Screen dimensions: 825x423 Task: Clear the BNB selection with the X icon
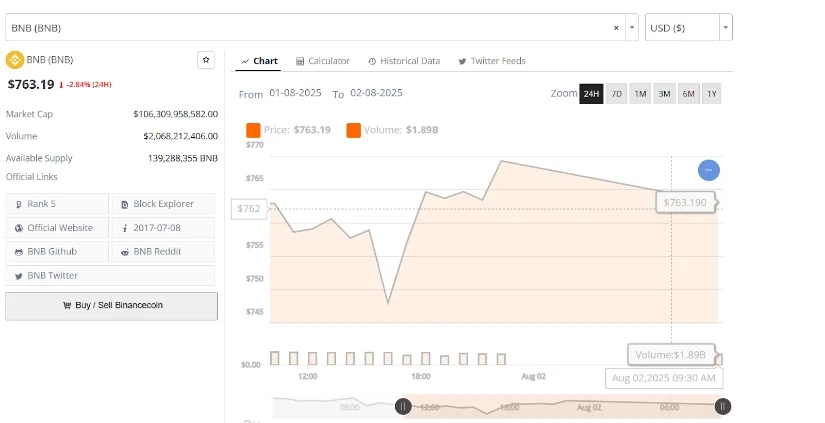pos(616,27)
